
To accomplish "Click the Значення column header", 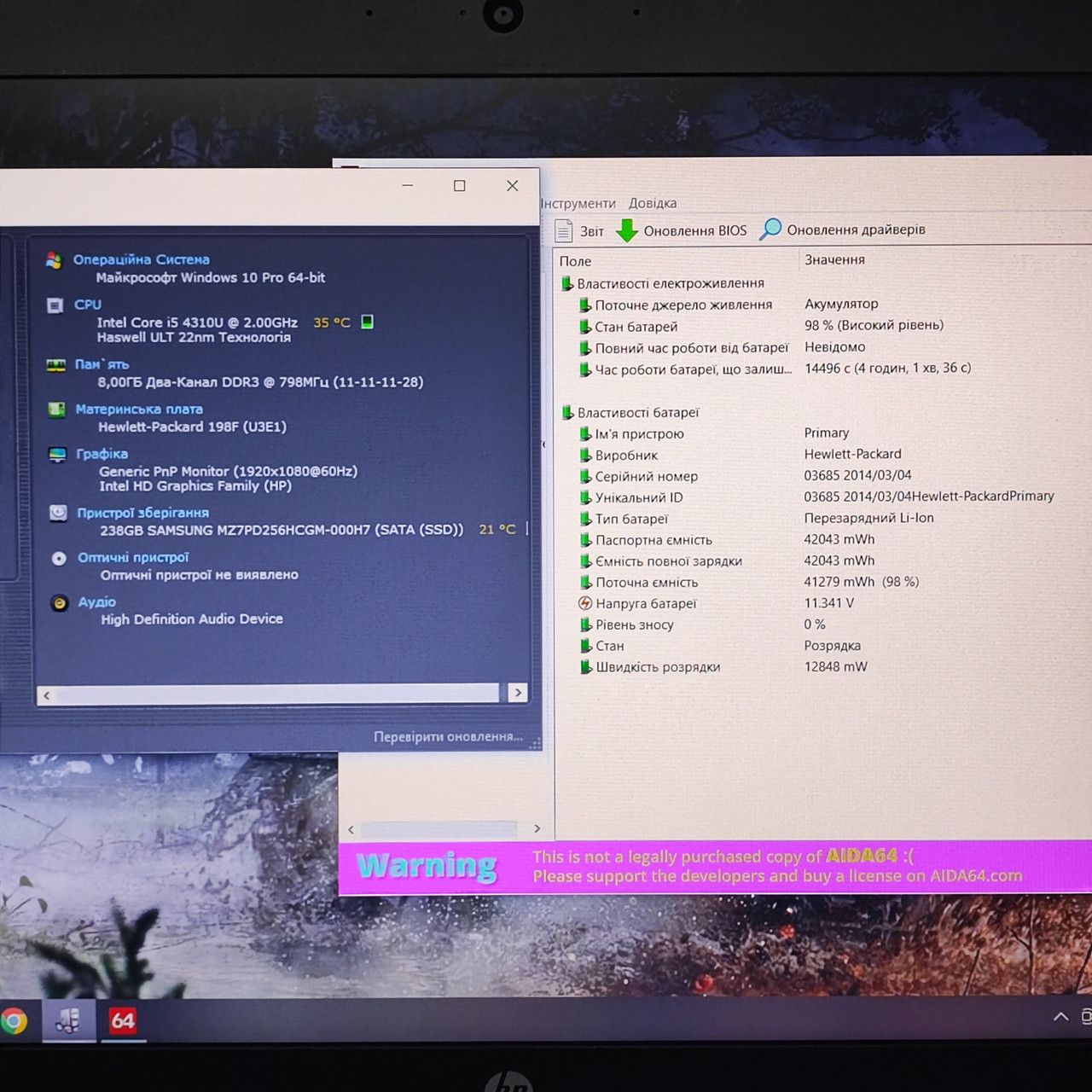I will [x=834, y=259].
